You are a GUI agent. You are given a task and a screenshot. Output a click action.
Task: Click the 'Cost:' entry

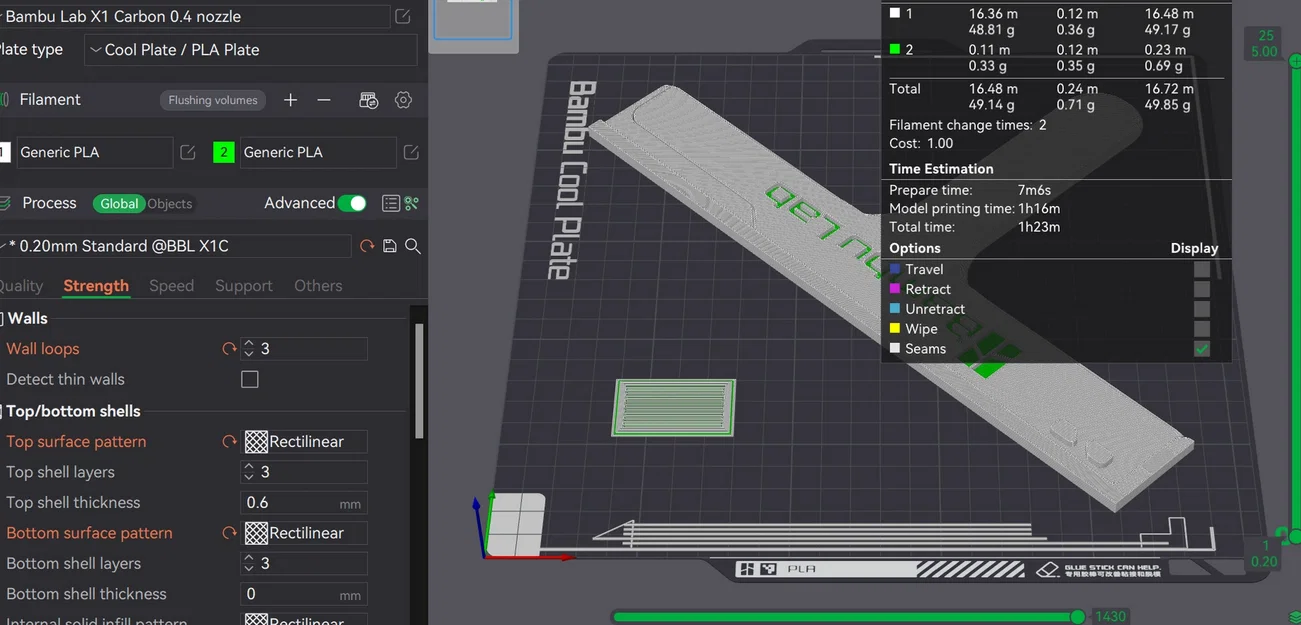921,144
